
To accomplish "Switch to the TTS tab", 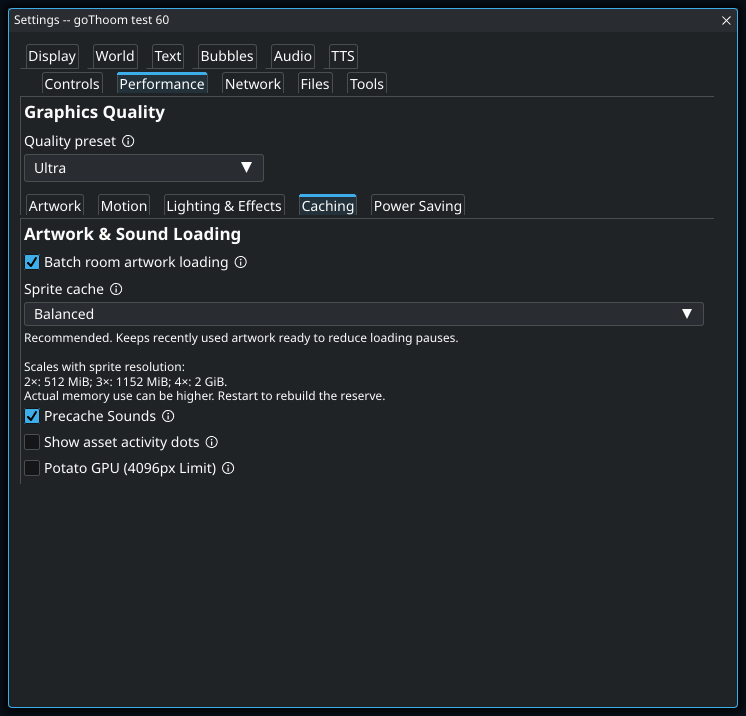I will (343, 57).
